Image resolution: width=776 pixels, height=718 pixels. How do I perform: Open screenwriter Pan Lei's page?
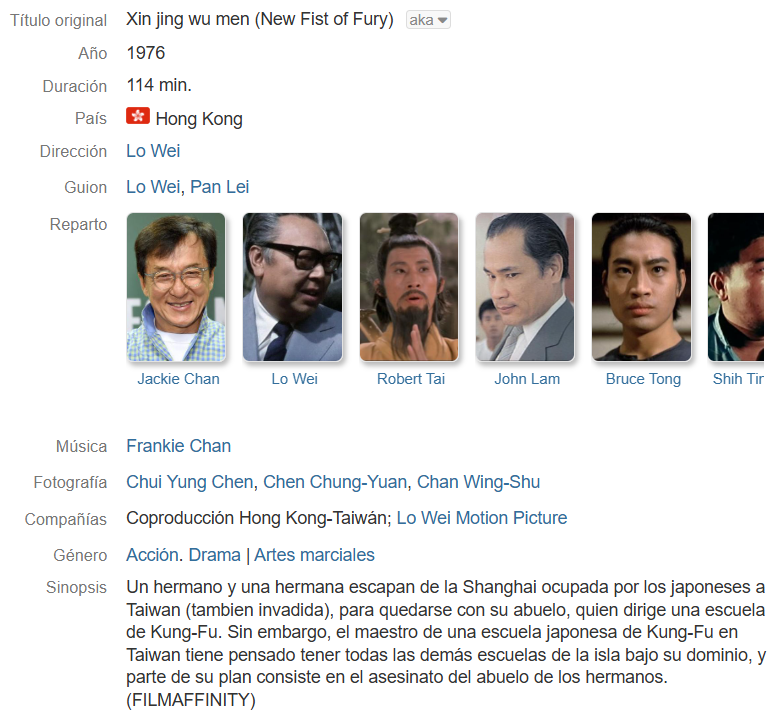220,187
